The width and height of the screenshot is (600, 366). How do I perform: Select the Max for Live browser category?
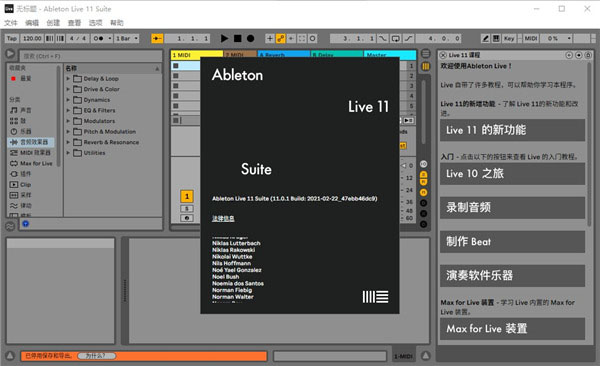tap(31, 163)
